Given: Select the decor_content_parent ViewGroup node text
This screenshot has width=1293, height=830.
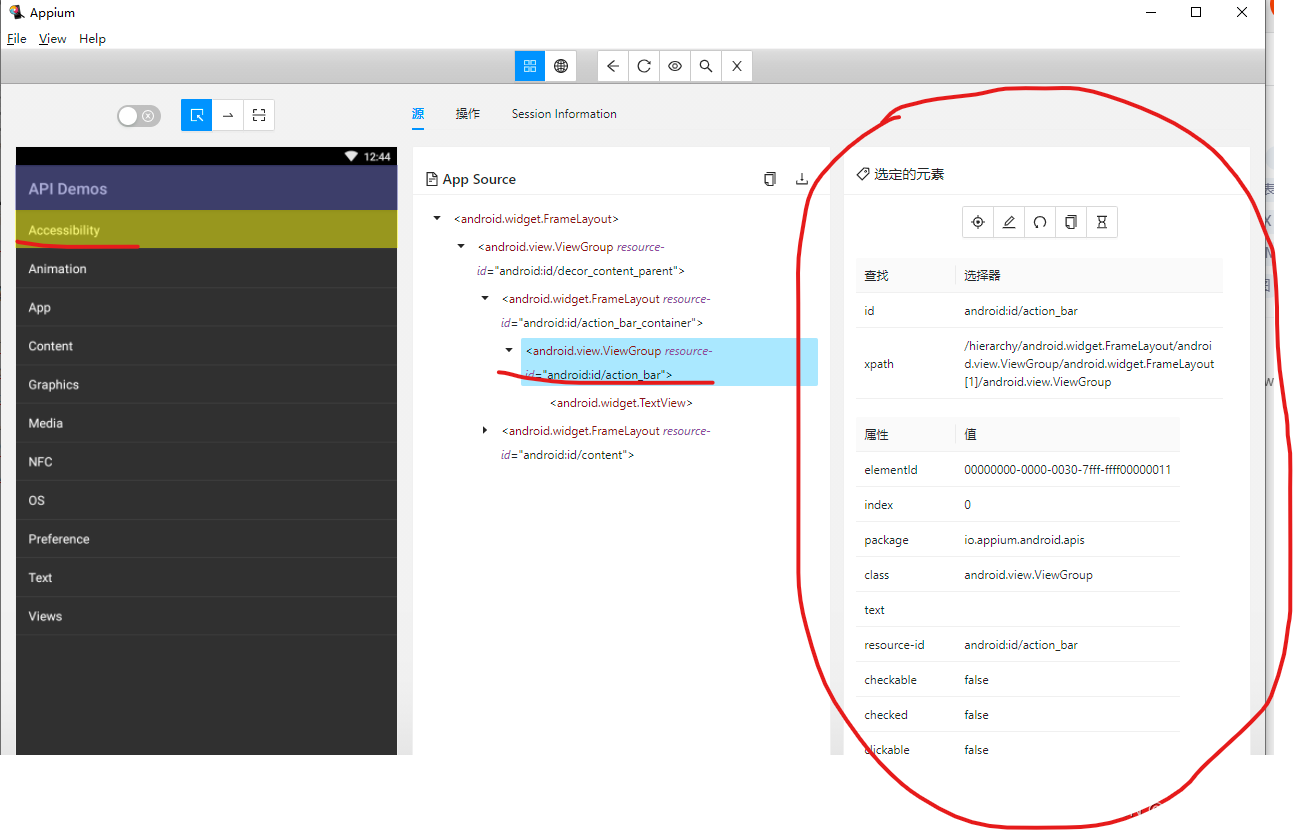Looking at the screenshot, I should click(x=581, y=258).
